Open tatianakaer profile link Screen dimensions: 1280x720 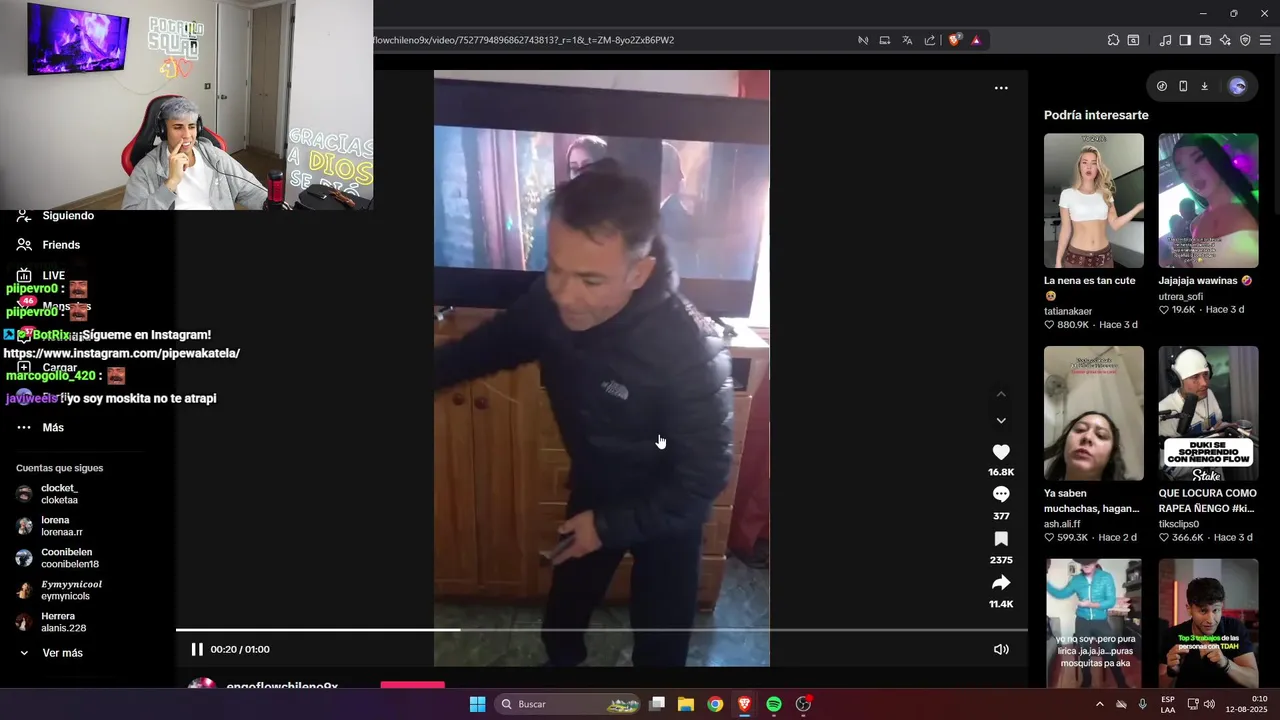click(1068, 311)
